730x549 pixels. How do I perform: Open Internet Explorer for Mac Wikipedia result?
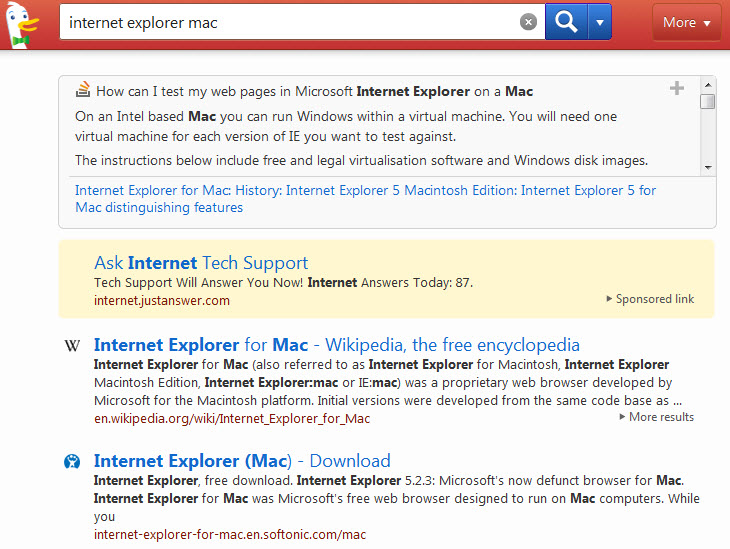(336, 345)
